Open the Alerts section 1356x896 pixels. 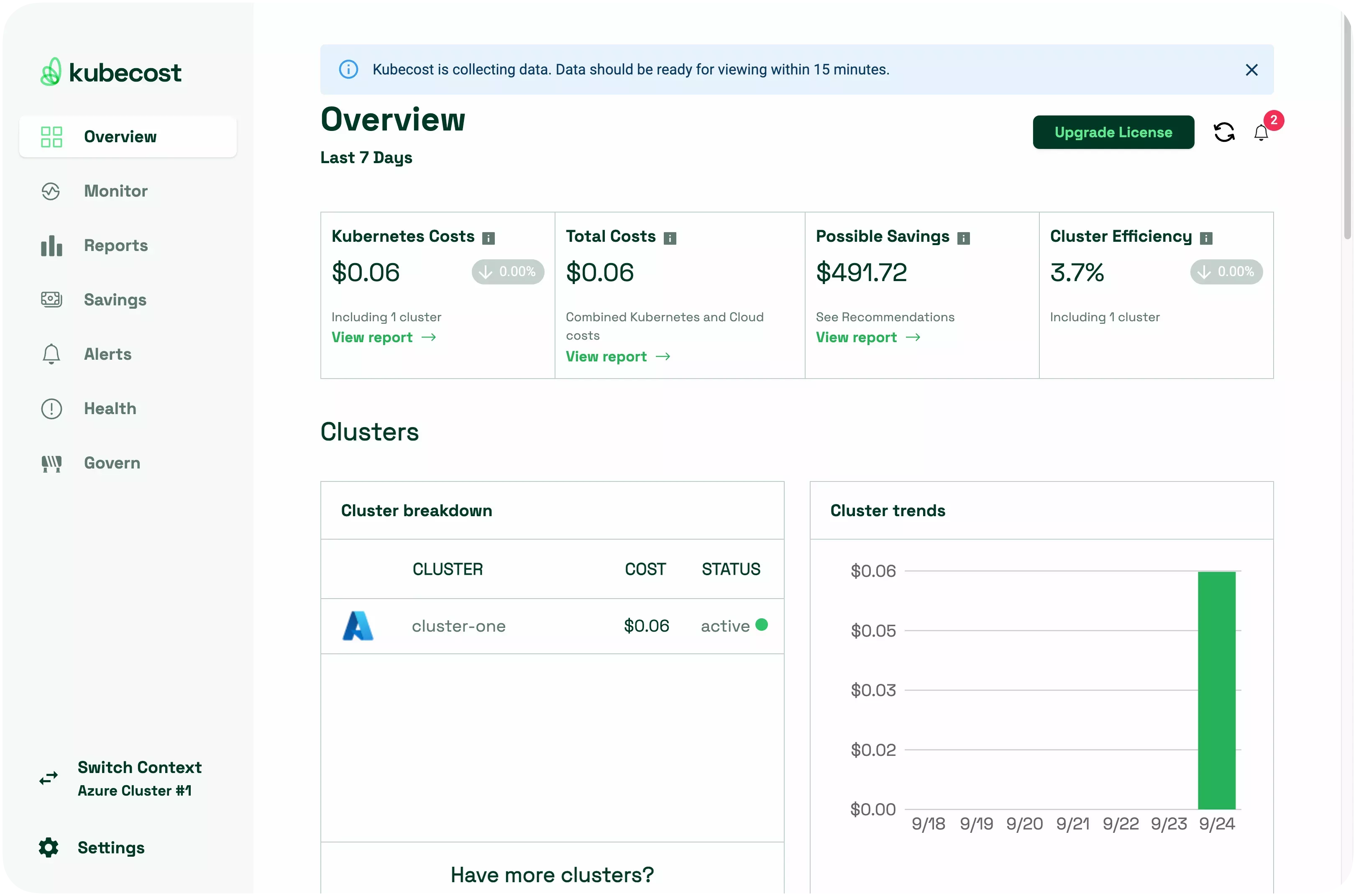pyautogui.click(x=107, y=354)
